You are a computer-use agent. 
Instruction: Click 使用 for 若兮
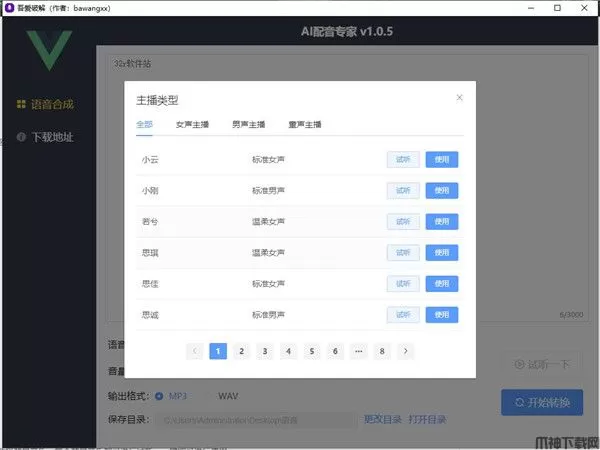tap(442, 222)
